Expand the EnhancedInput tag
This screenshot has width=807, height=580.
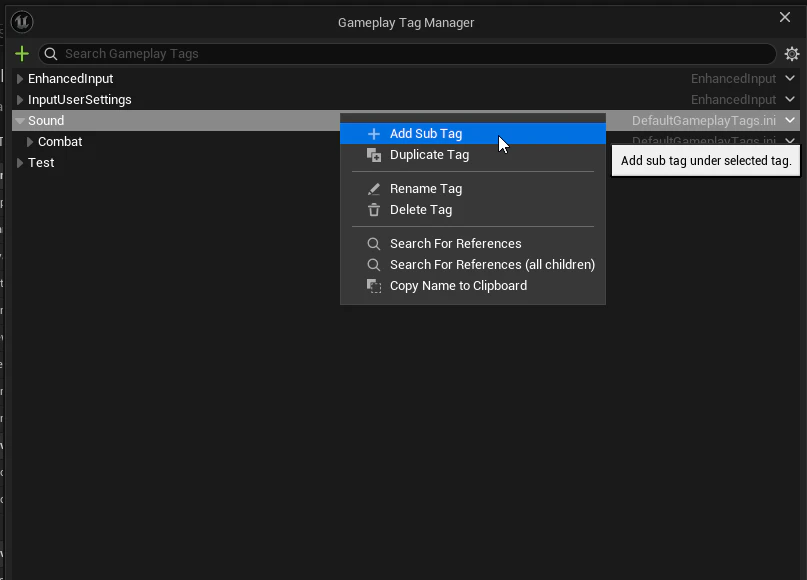point(20,79)
